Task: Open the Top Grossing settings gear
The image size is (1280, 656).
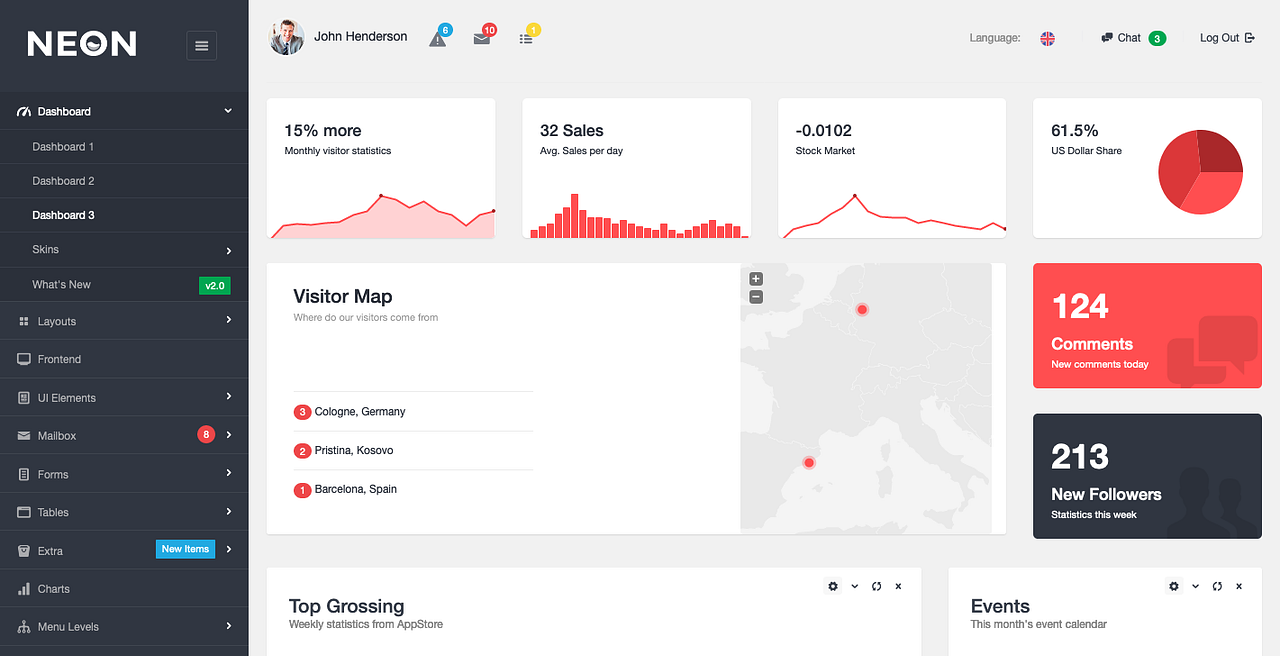Action: 832,586
